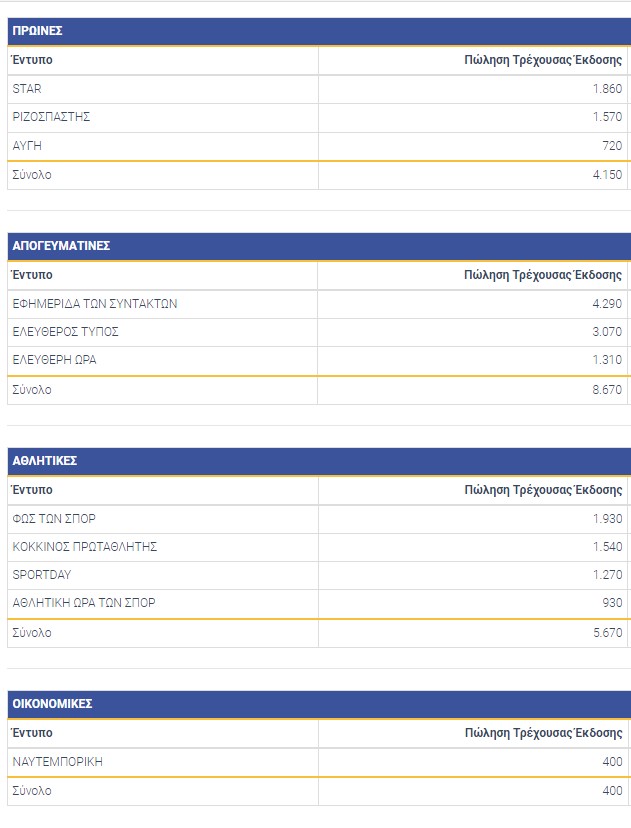Screen dimensions: 631x828
Task: Click the Σύνολο total value 8.670
Action: (x=606, y=390)
